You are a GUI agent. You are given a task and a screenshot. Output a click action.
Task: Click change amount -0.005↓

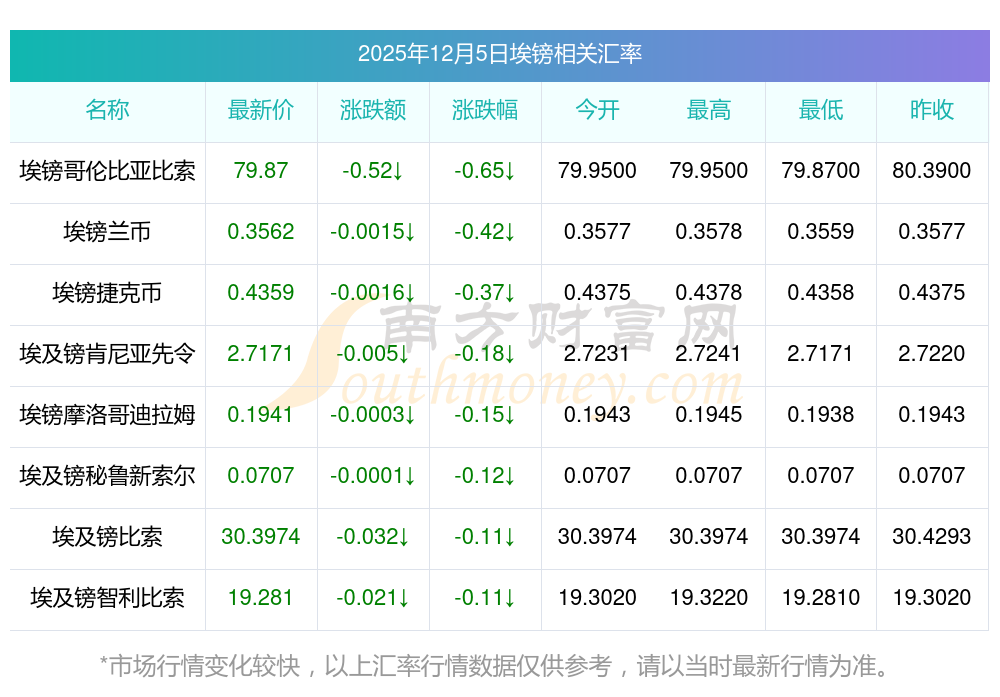(373, 354)
